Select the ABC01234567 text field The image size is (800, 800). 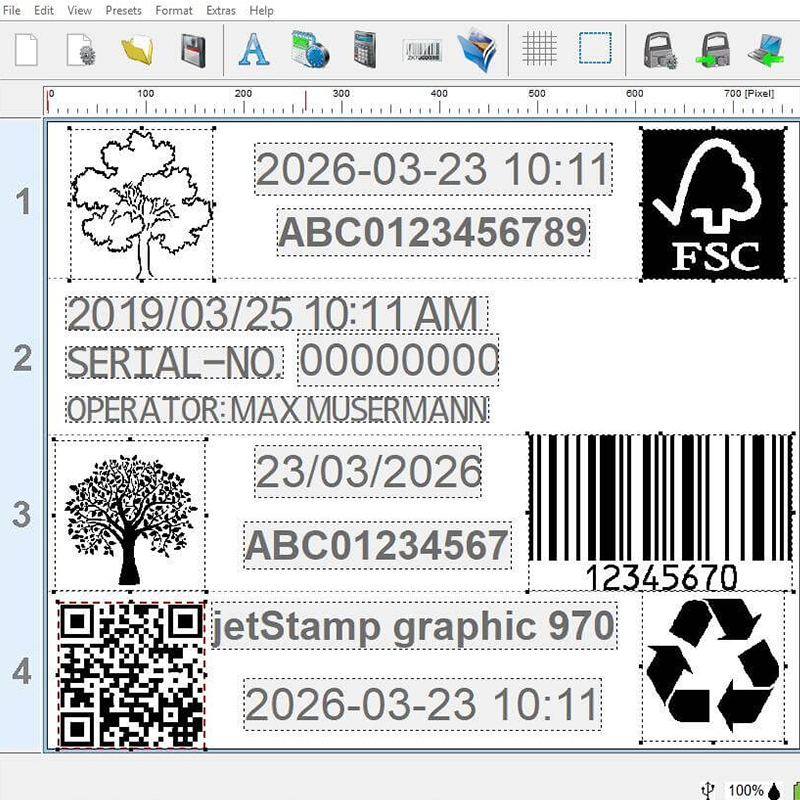tap(378, 545)
